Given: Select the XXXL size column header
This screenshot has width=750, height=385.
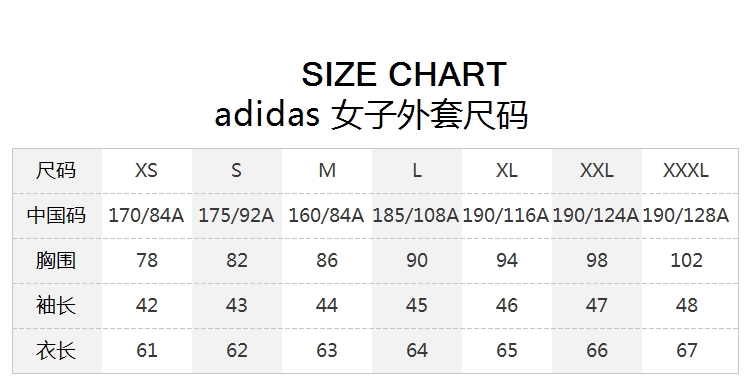Looking at the screenshot, I should click(x=686, y=170).
